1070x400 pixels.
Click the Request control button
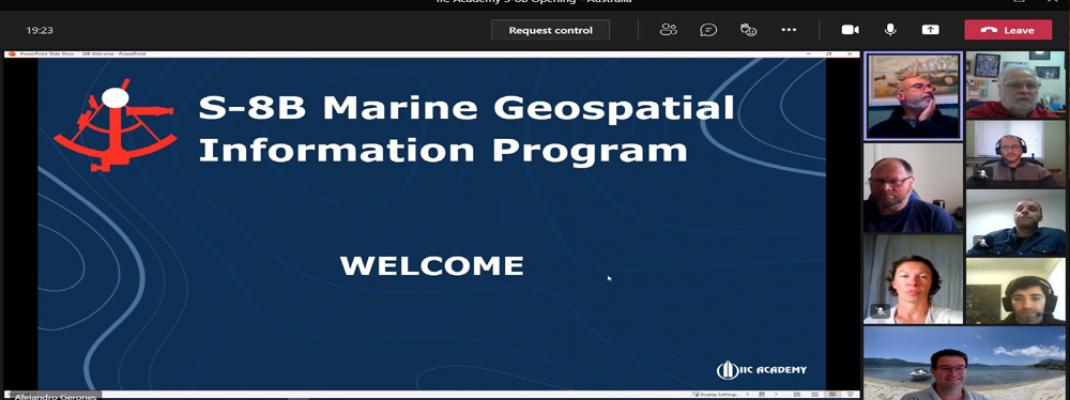click(x=550, y=30)
